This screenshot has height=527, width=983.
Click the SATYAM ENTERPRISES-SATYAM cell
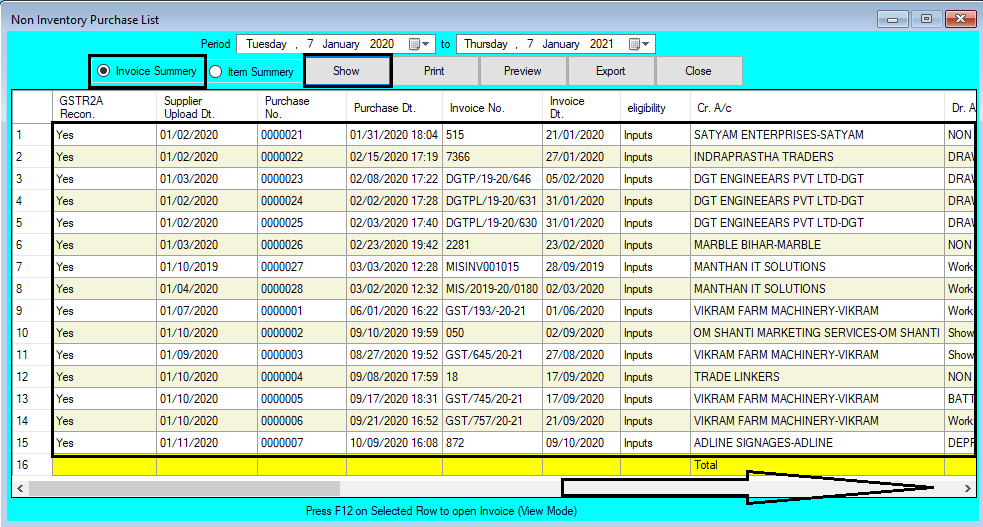[x=817, y=135]
